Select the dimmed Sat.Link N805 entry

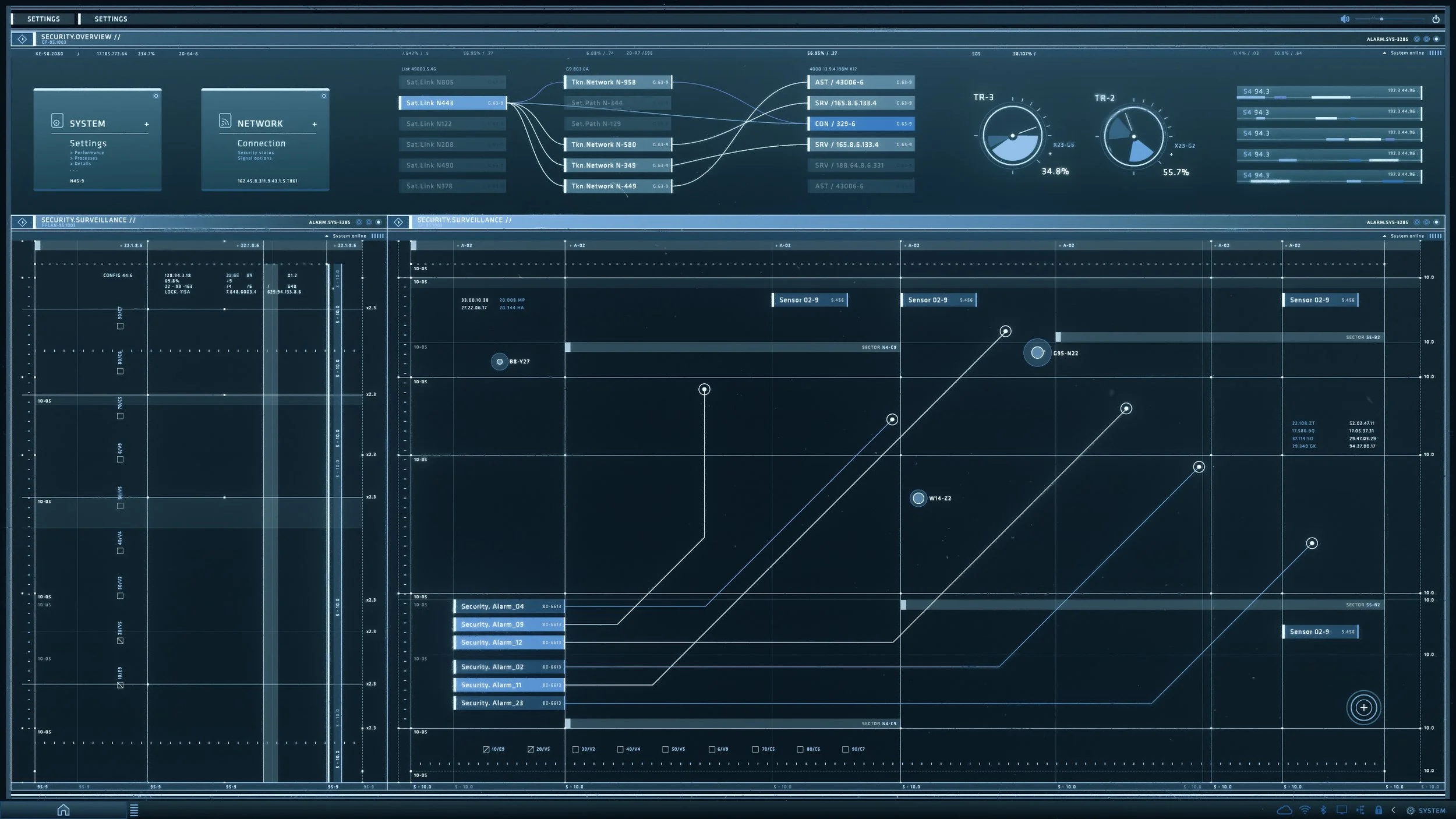[x=453, y=82]
